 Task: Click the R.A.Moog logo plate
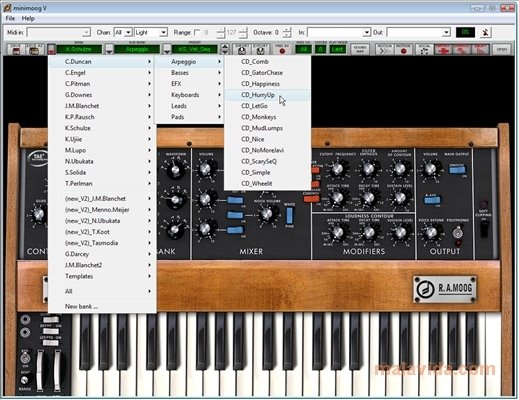click(x=445, y=289)
